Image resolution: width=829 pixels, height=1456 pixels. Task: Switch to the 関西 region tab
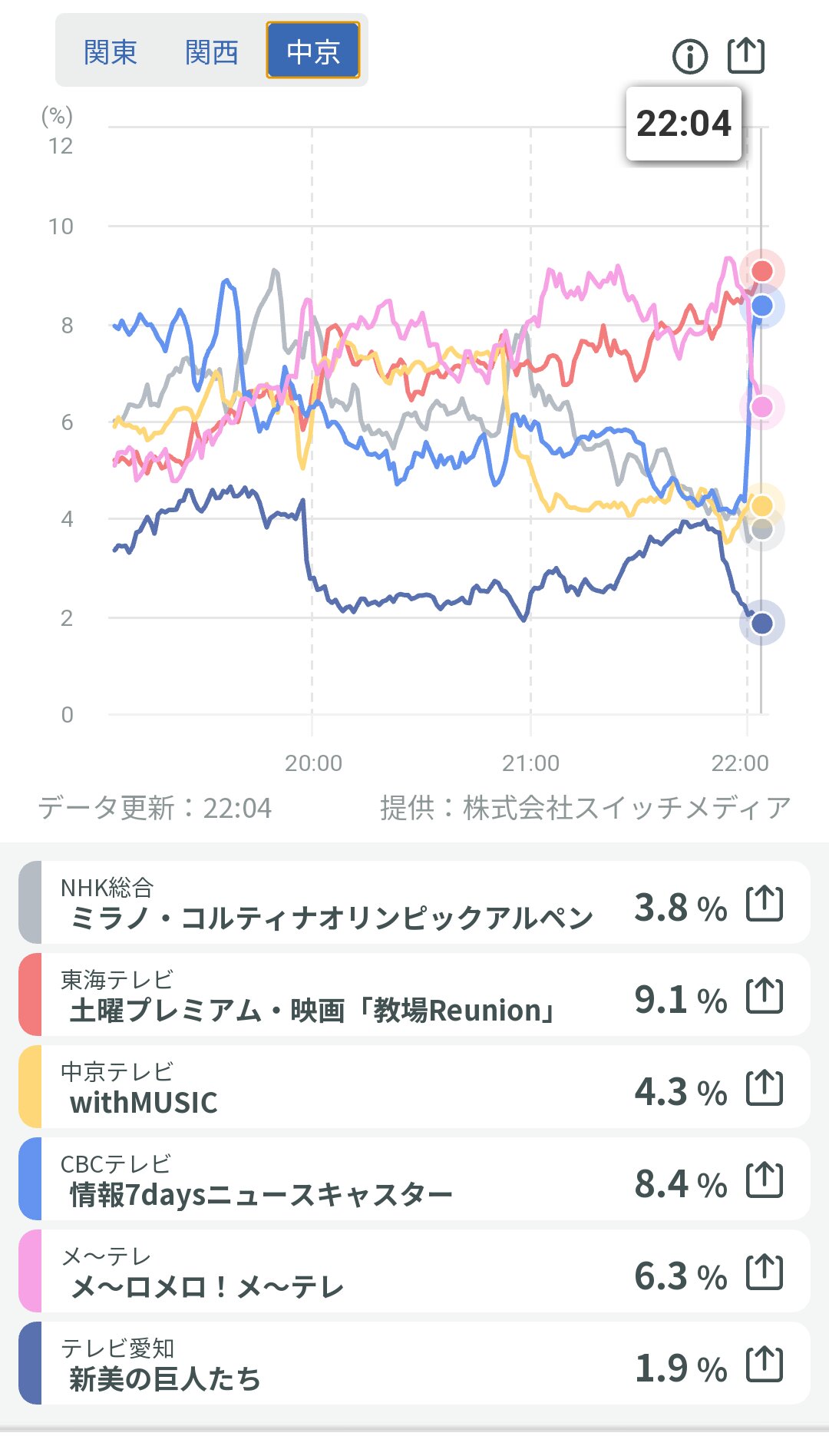[x=212, y=51]
